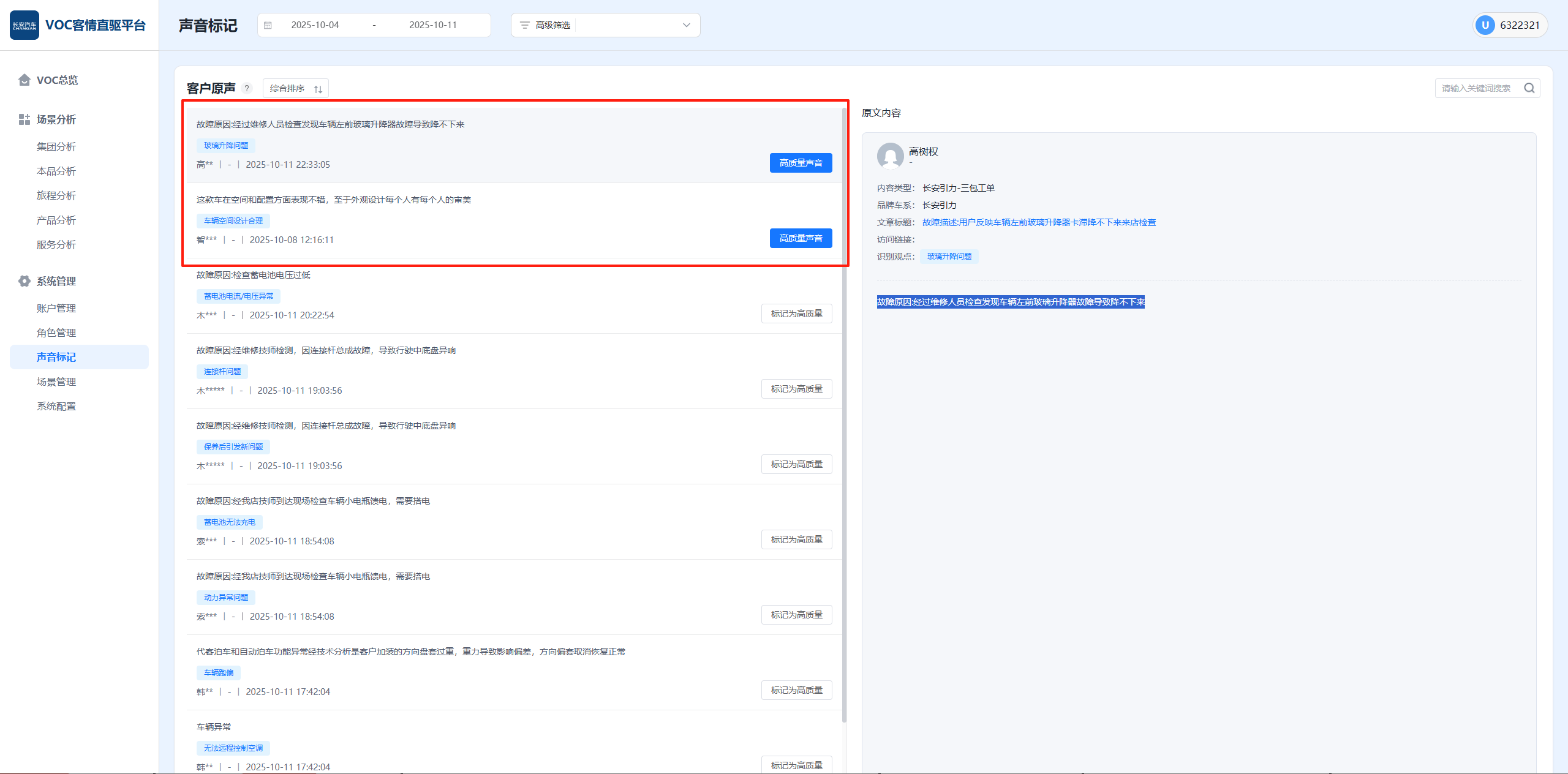Image resolution: width=1568 pixels, height=774 pixels.
Task: Click 标记为高质量 for 车辆跑偏 record
Action: point(796,690)
